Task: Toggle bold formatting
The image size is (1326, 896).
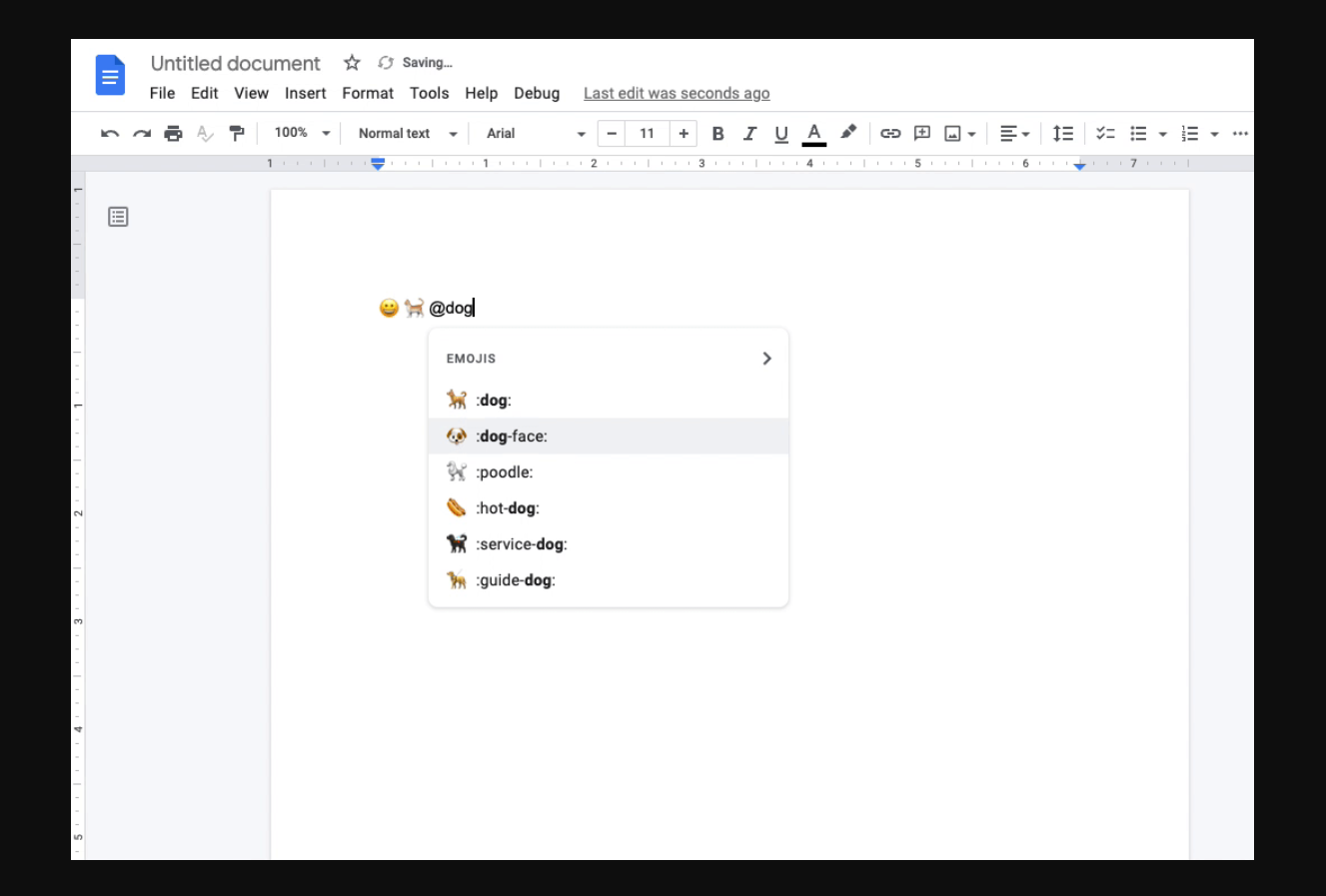Action: click(x=717, y=134)
